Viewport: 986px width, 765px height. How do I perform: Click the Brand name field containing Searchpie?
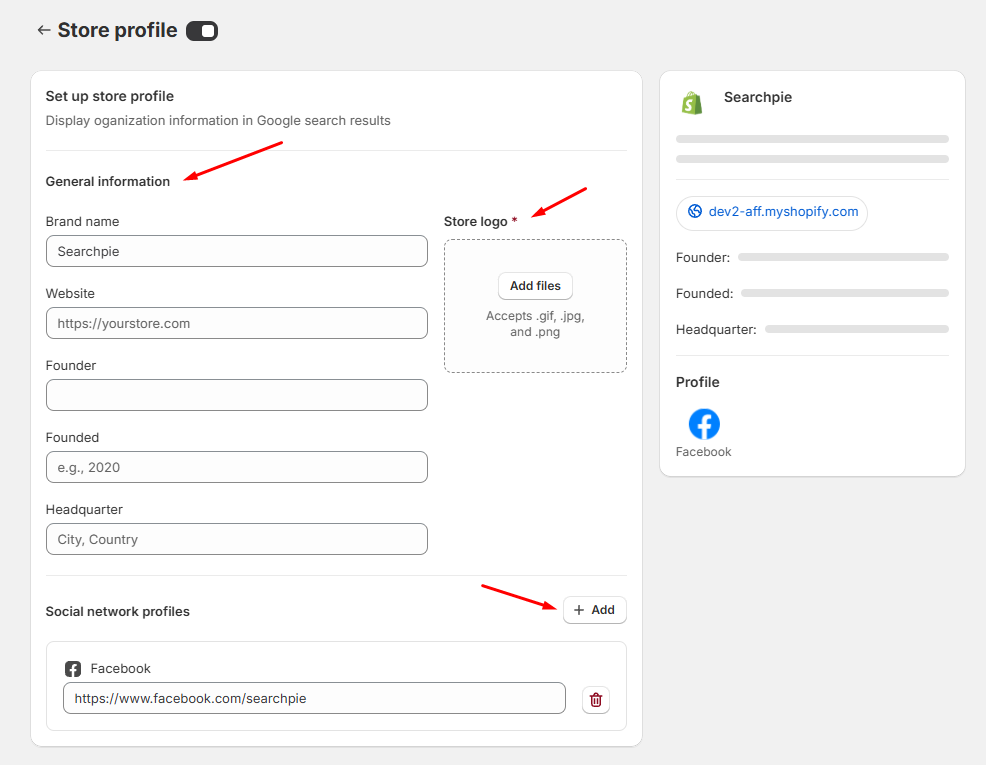[x=236, y=251]
